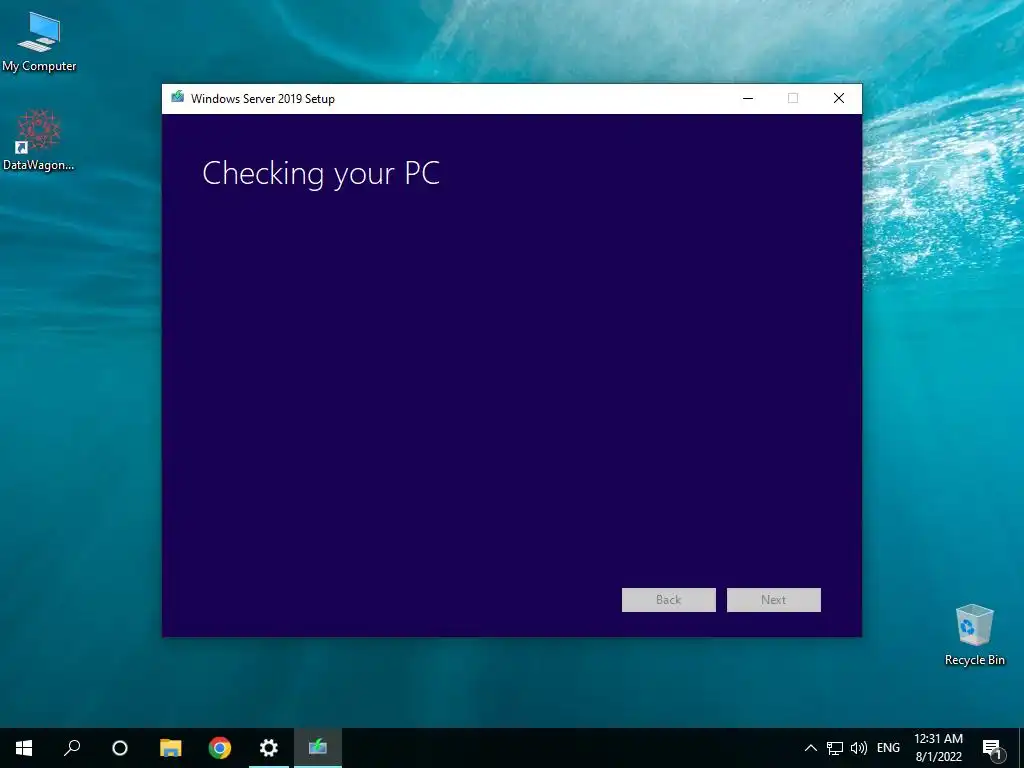Select the Recycle Bin icon
1024x768 pixels.
[x=974, y=635]
